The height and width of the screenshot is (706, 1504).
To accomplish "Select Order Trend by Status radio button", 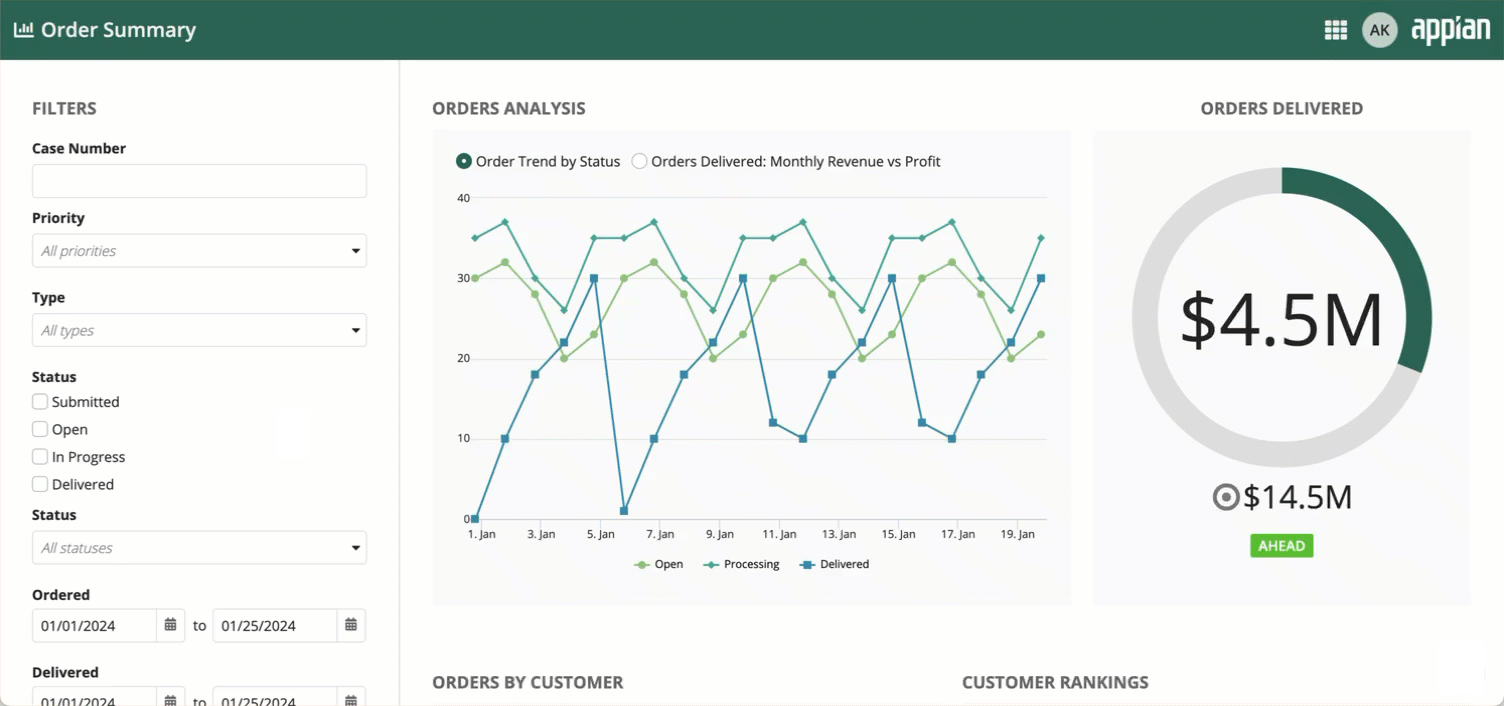I will [464, 161].
